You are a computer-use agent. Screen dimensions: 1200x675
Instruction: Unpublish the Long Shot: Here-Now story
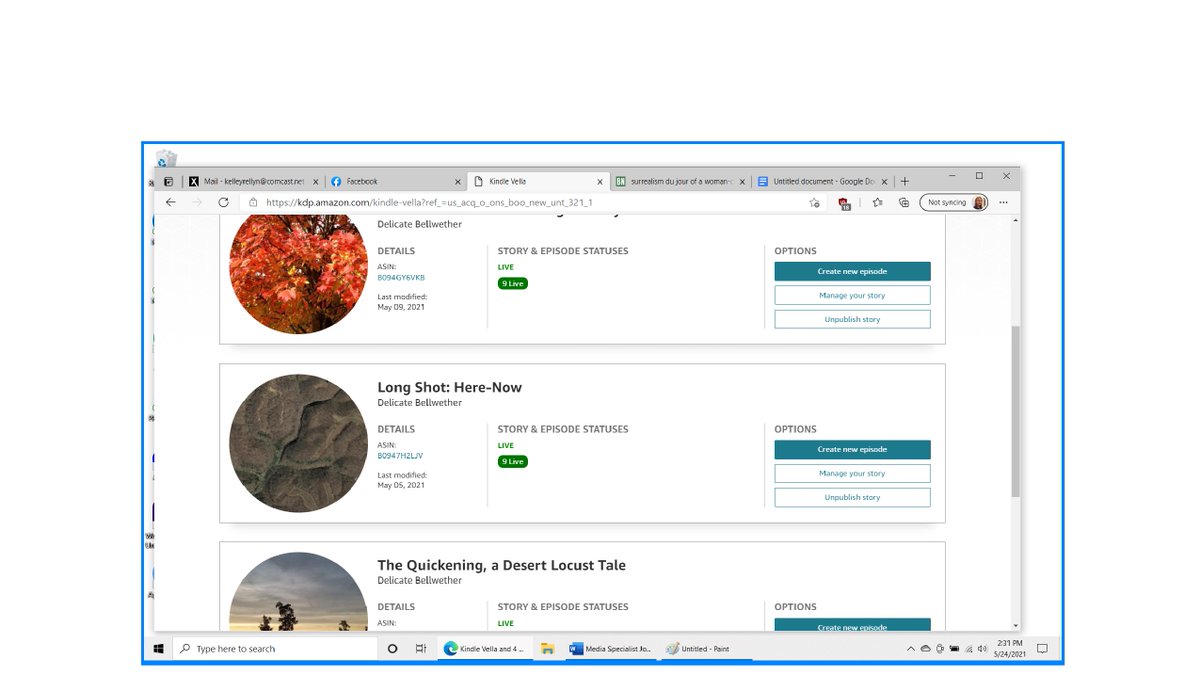[852, 497]
